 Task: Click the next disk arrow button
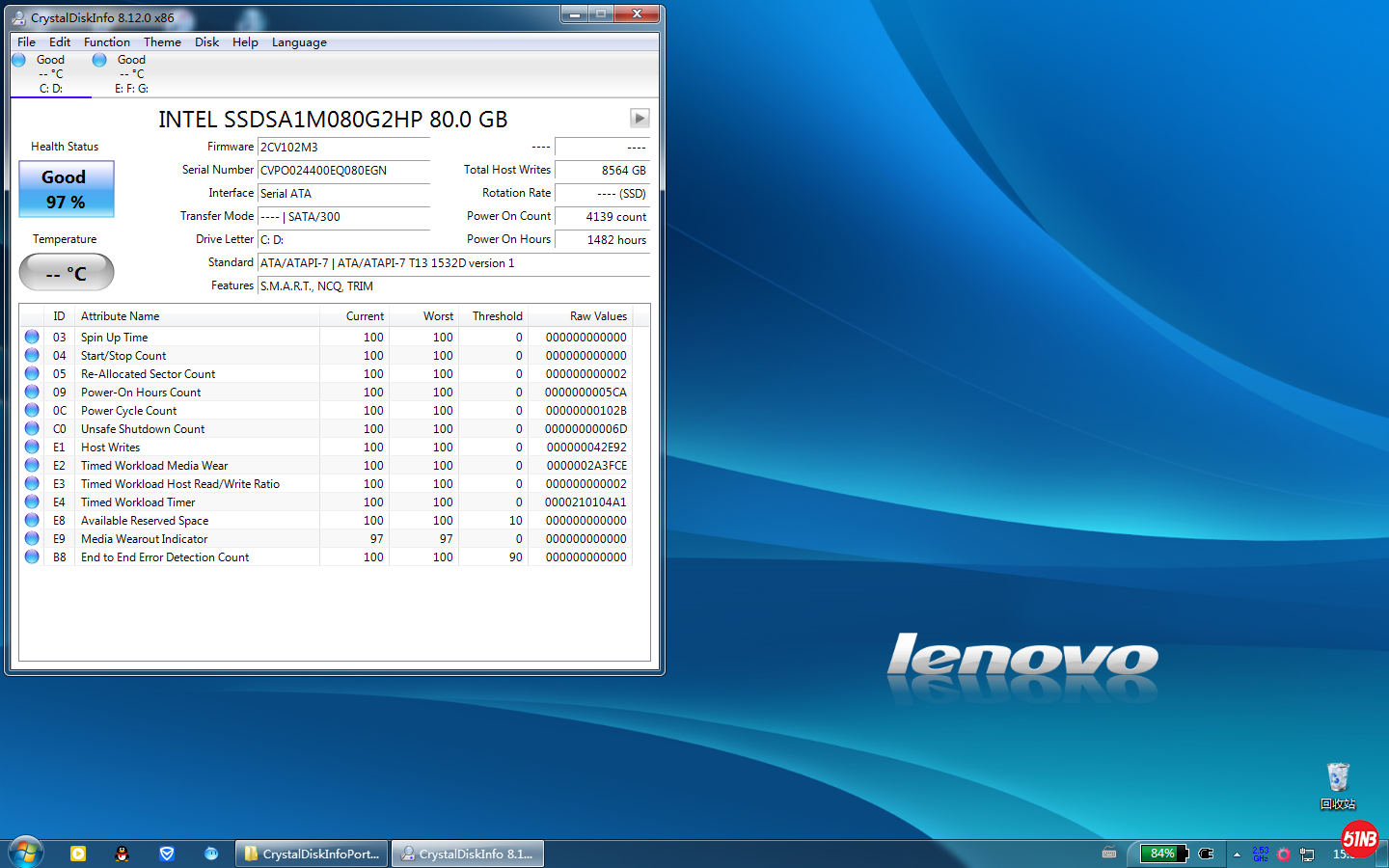[x=639, y=118]
